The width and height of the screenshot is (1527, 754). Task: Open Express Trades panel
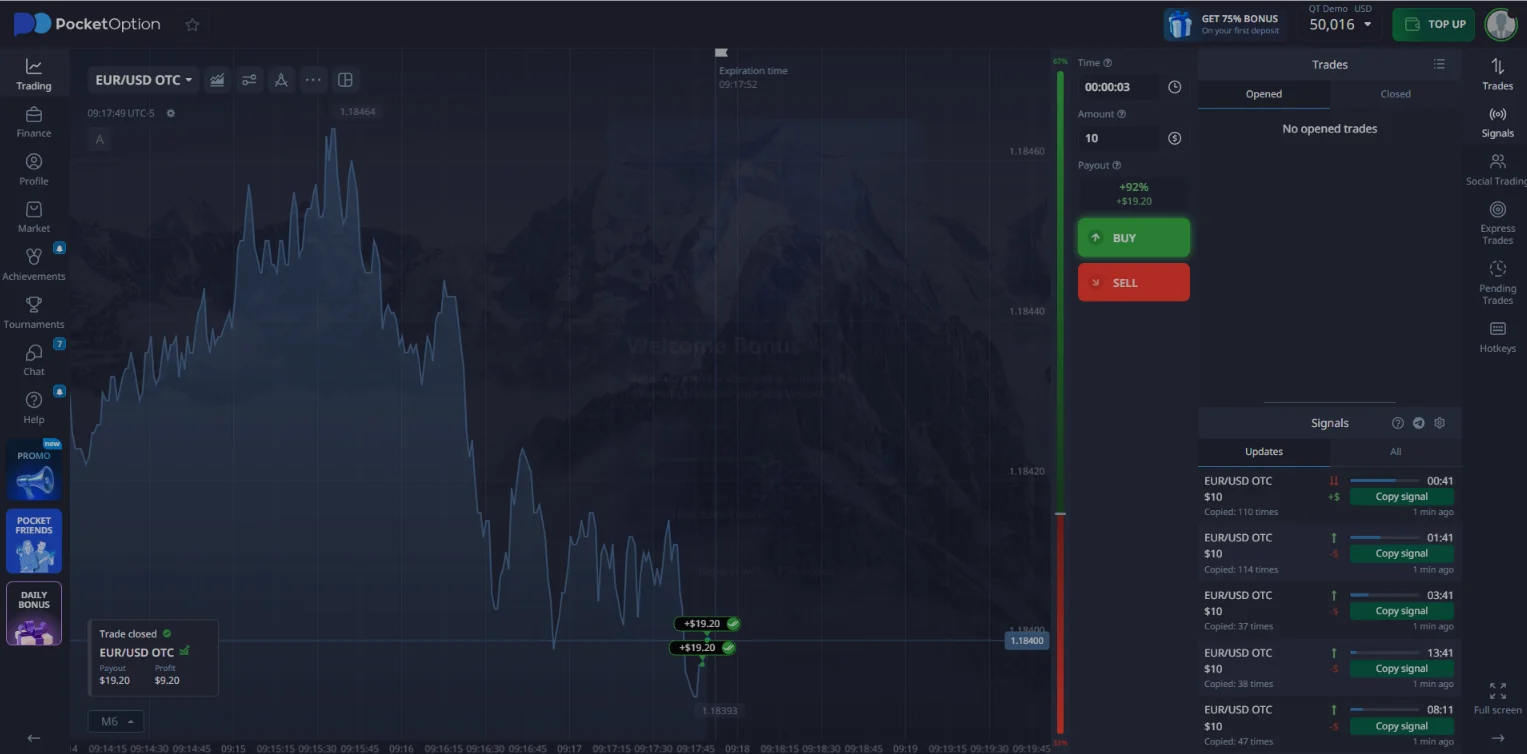(x=1497, y=223)
